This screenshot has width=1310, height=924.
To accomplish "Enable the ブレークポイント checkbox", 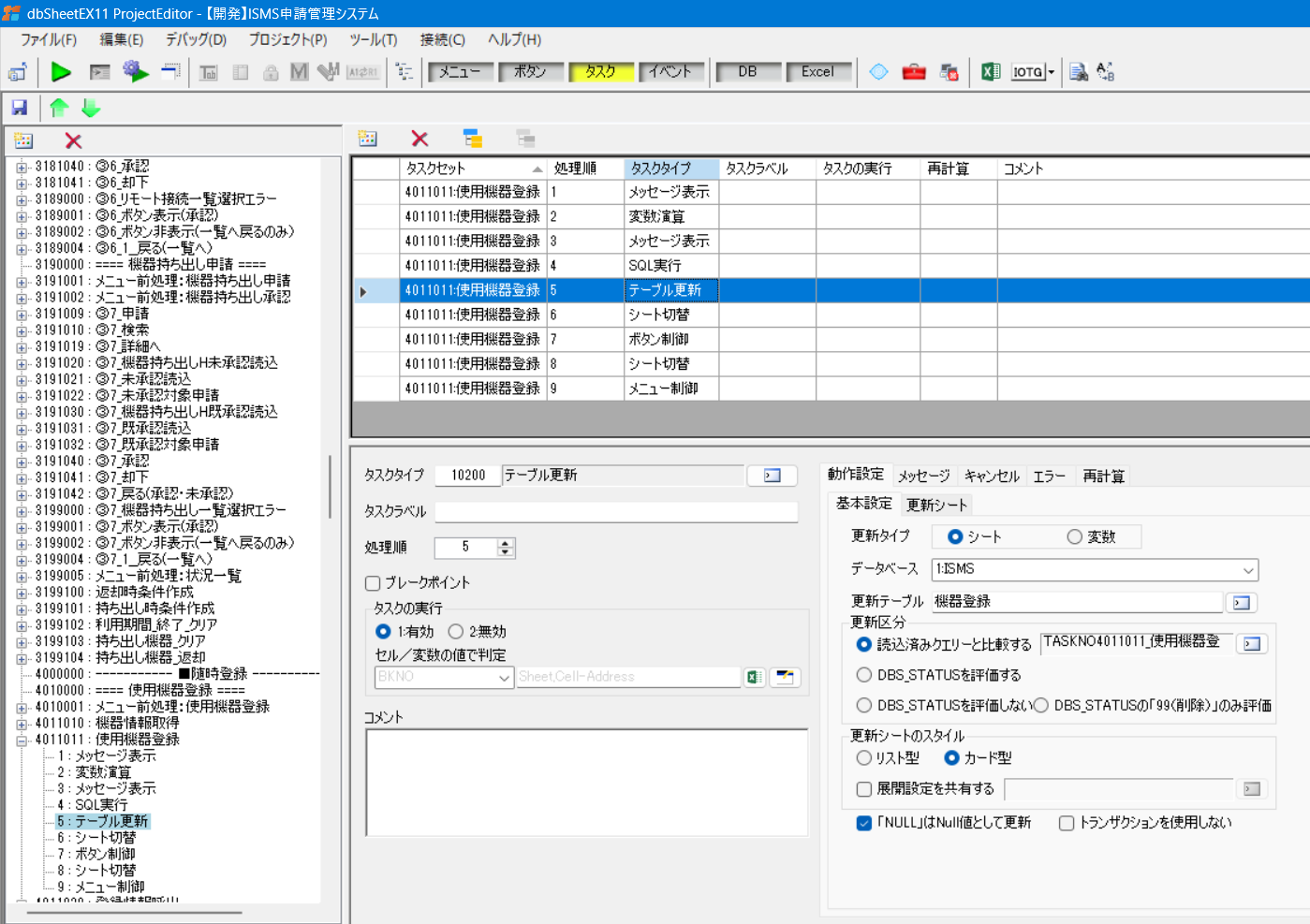I will point(373,583).
